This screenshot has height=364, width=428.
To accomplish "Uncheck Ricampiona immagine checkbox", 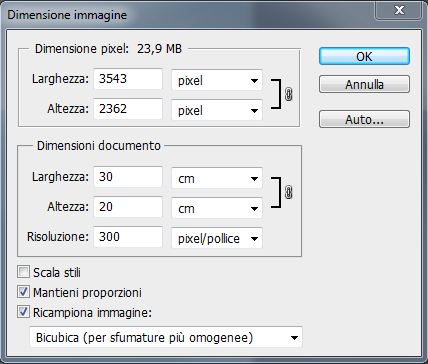I will coord(23,312).
